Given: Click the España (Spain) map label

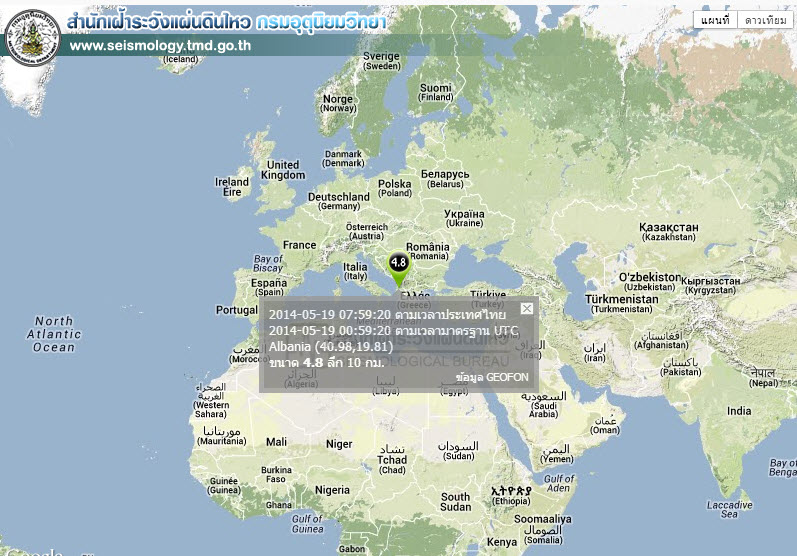Looking at the screenshot, I should [269, 287].
